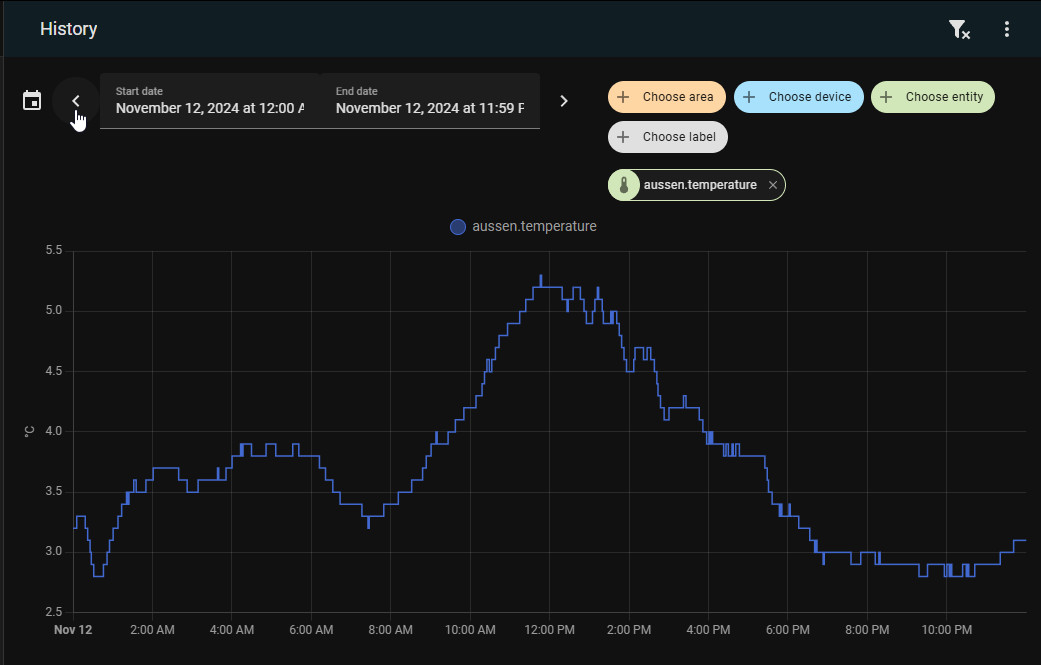Click the remove filters funnel icon
Viewport: 1041px width, 665px height.
coord(958,30)
